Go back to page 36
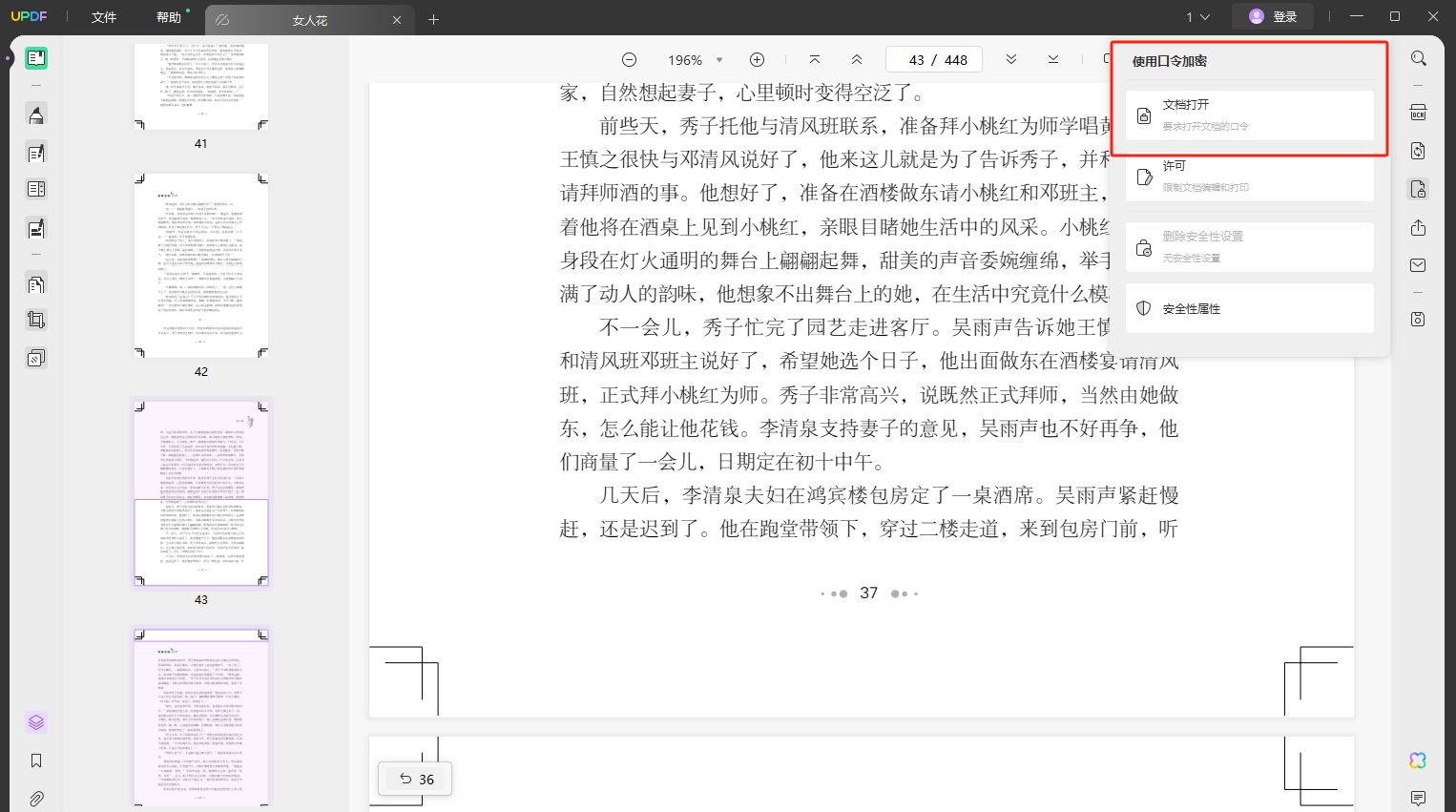Viewport: 1456px width, 812px height. tap(416, 779)
